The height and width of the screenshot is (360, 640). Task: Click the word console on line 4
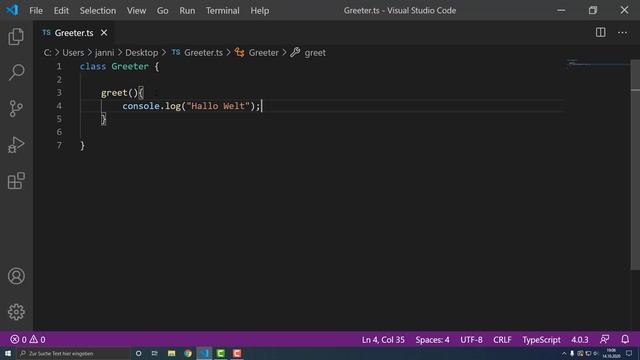point(141,106)
